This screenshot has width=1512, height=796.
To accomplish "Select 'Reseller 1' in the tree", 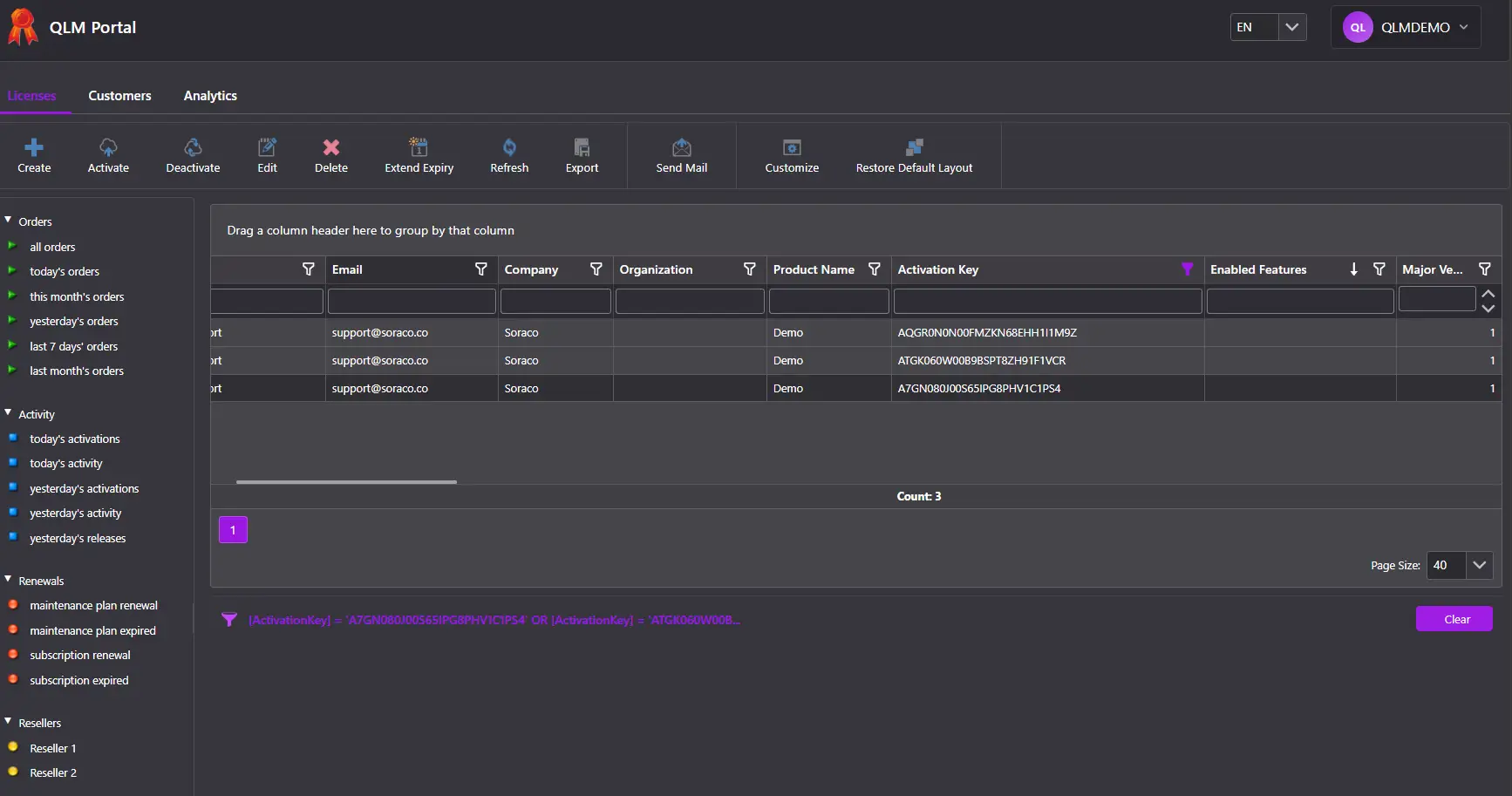I will pyautogui.click(x=52, y=748).
